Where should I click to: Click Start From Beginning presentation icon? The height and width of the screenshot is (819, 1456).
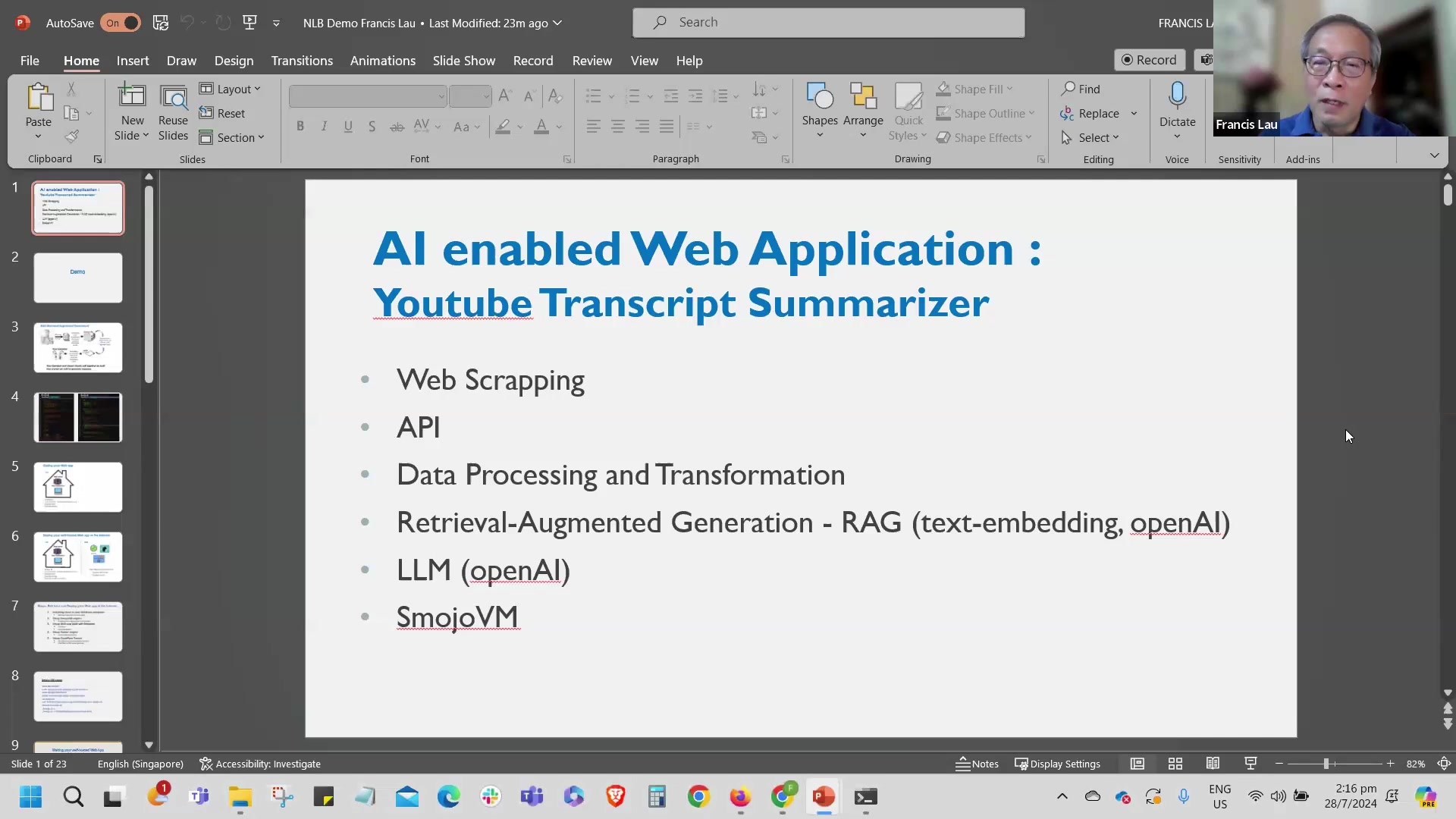click(249, 23)
